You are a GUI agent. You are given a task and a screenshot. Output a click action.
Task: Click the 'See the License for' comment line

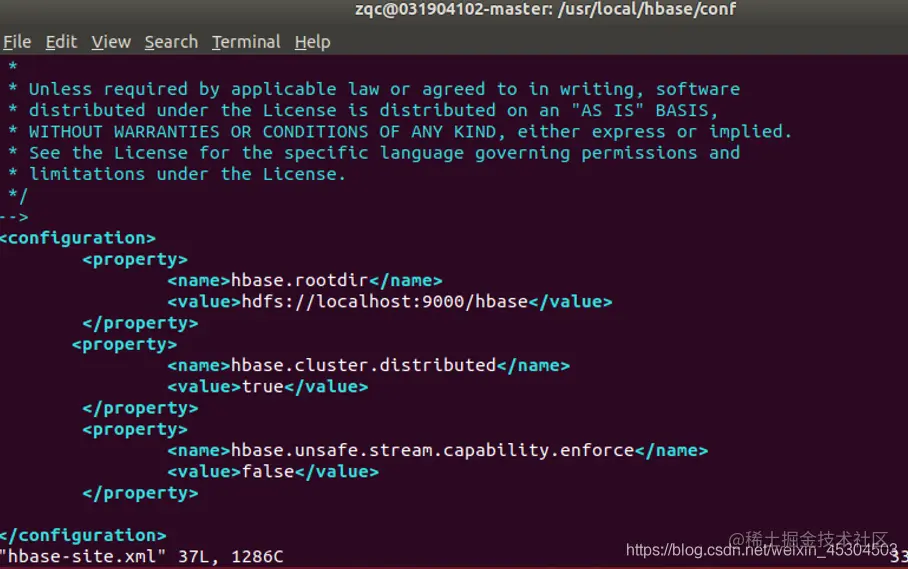(374, 153)
